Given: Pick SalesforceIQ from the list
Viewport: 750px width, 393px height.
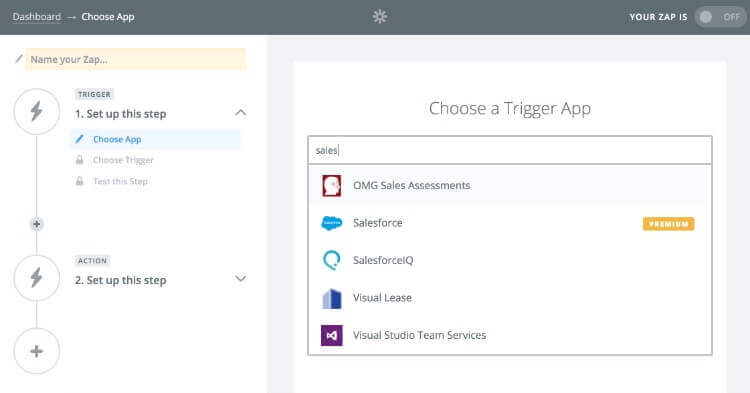Looking at the screenshot, I should click(510, 260).
